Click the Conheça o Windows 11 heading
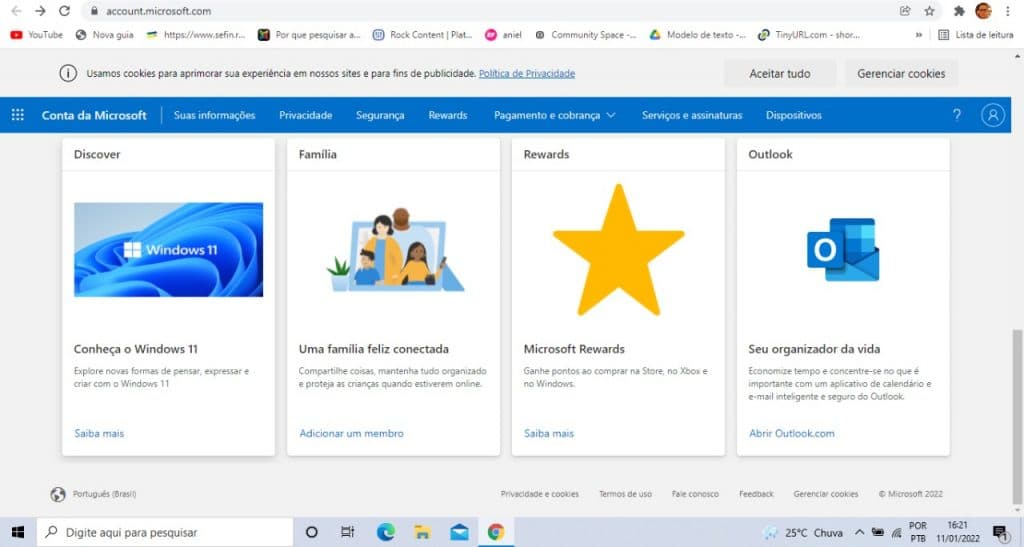Image resolution: width=1024 pixels, height=547 pixels. (x=136, y=349)
